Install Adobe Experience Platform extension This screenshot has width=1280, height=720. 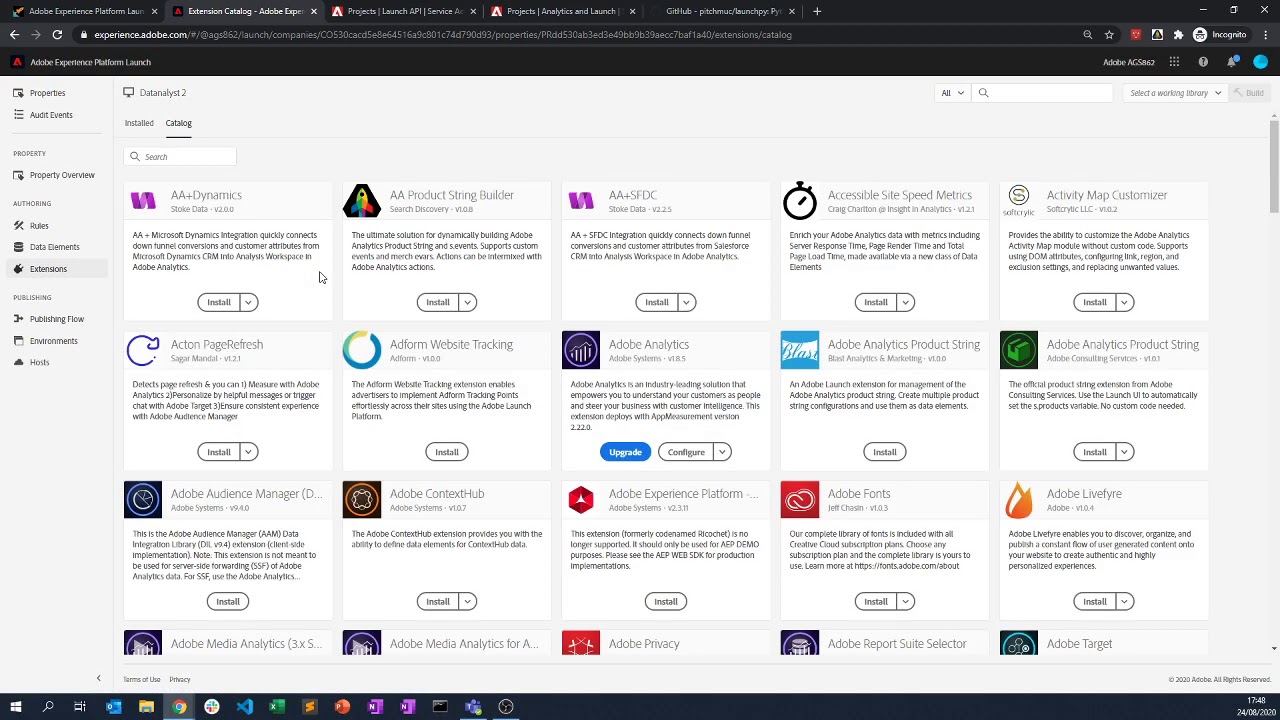[666, 601]
